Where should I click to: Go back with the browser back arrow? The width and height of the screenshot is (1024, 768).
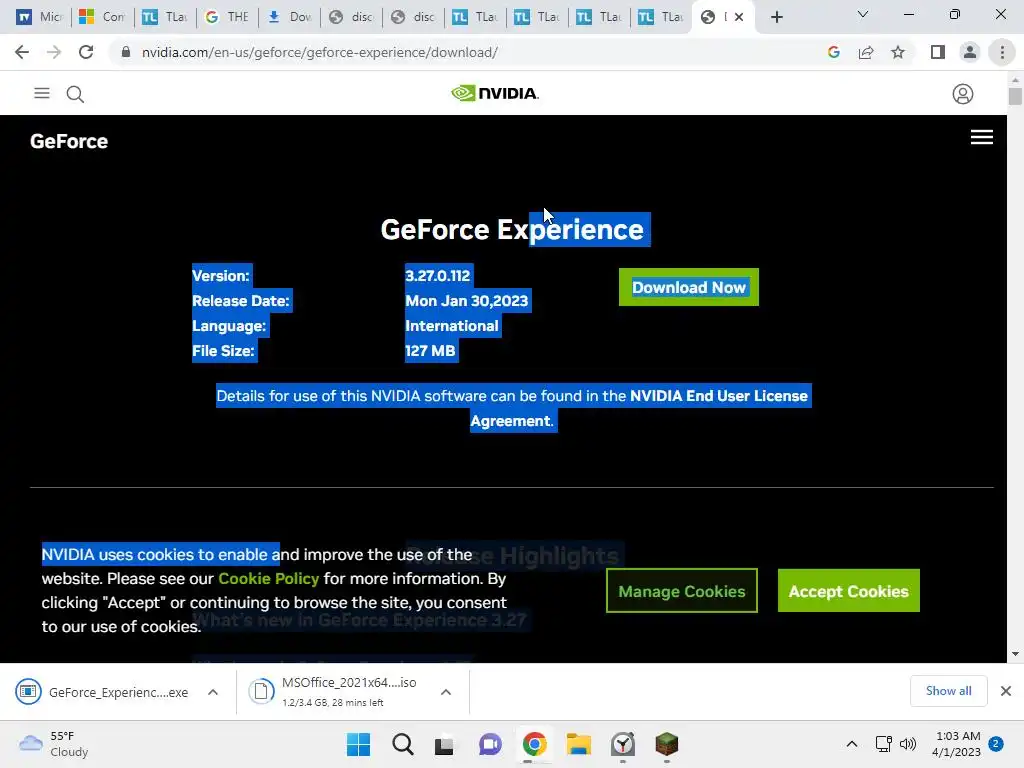[x=22, y=52]
